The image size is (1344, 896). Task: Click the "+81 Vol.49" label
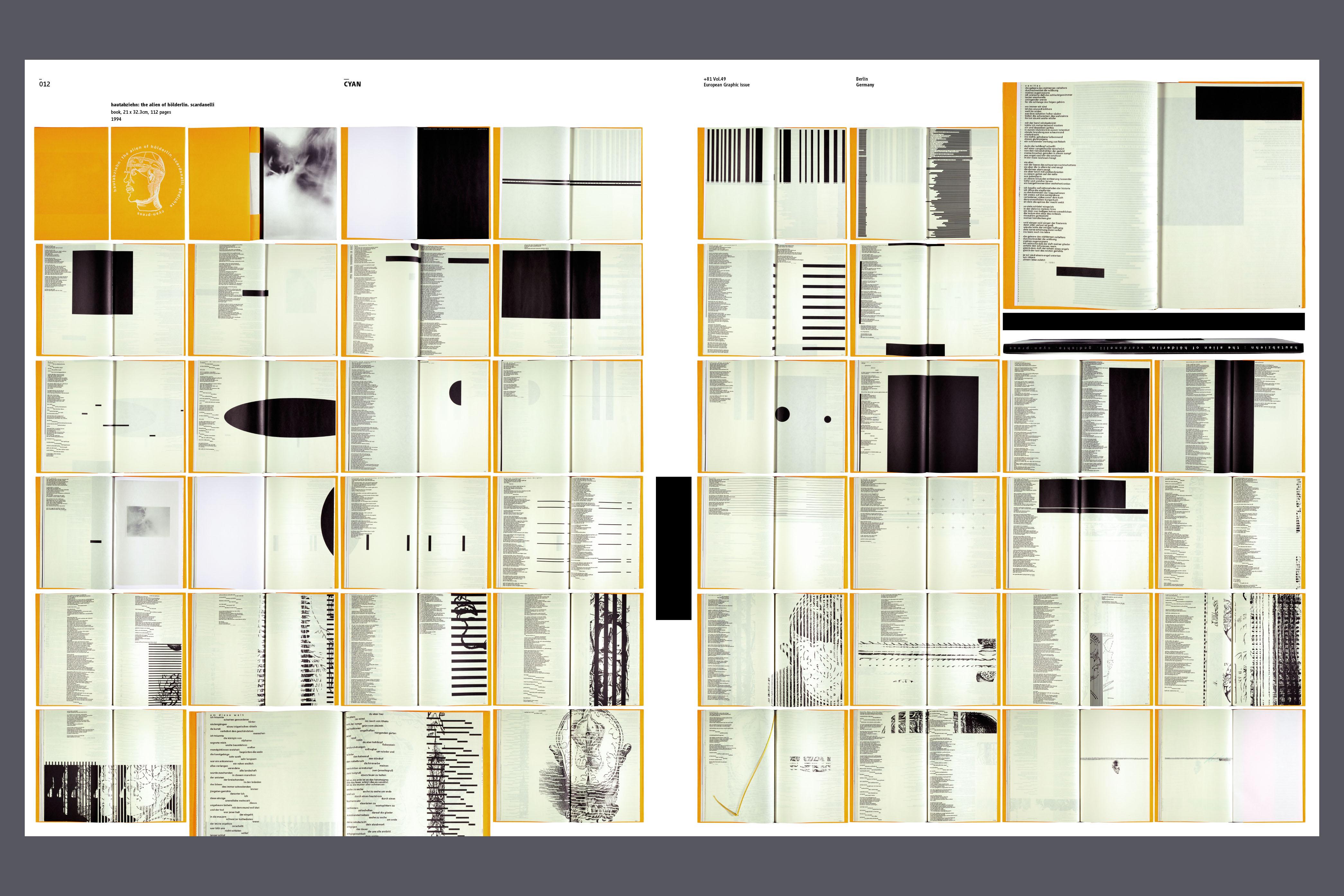[x=715, y=79]
